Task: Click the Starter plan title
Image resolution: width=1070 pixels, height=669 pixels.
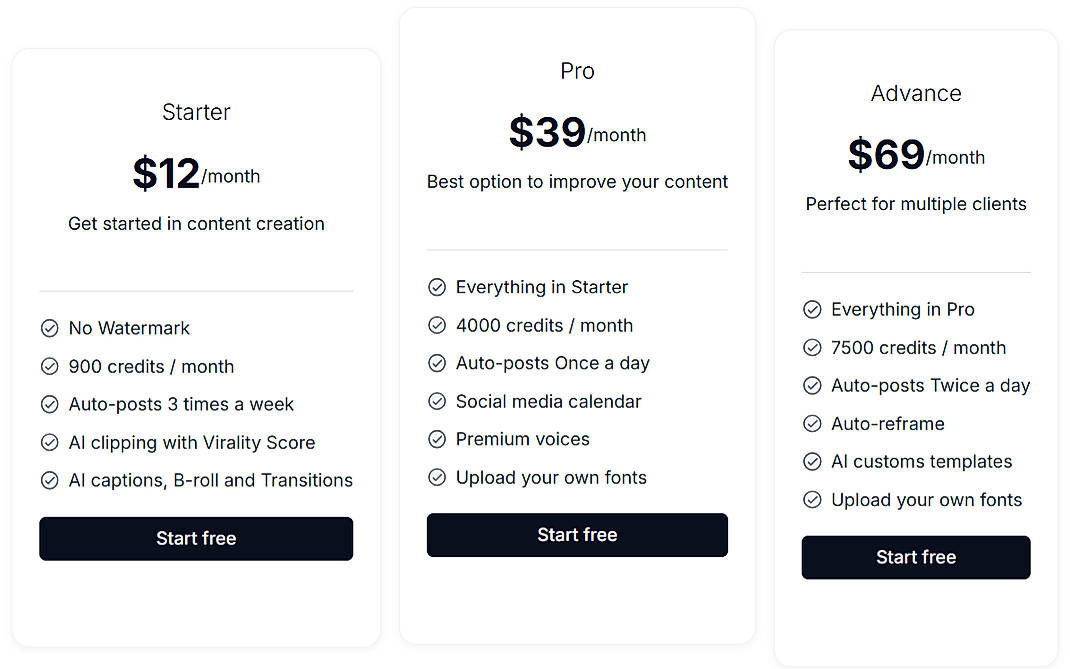Action: [195, 111]
